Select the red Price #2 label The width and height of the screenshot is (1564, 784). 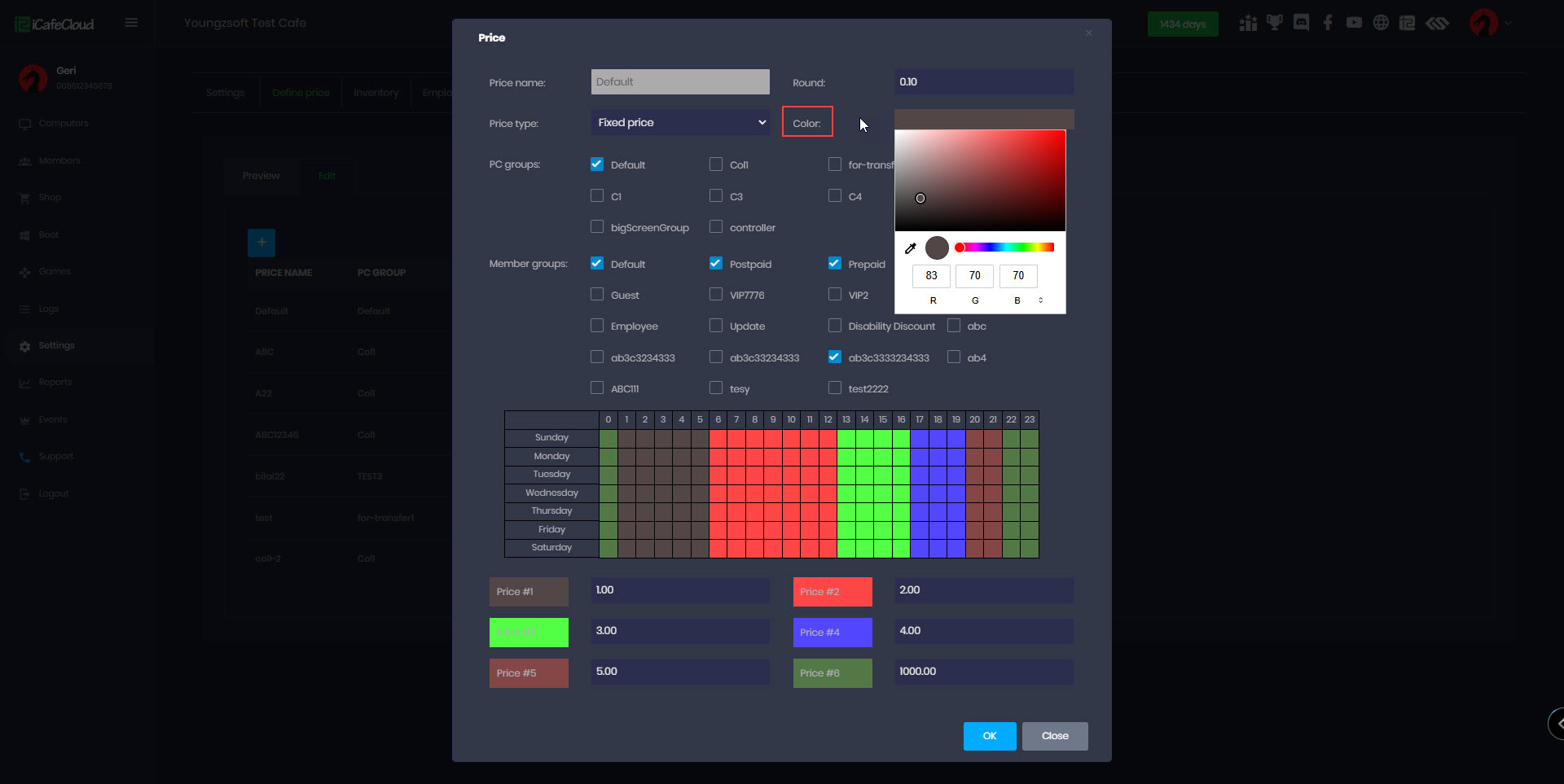click(x=833, y=592)
